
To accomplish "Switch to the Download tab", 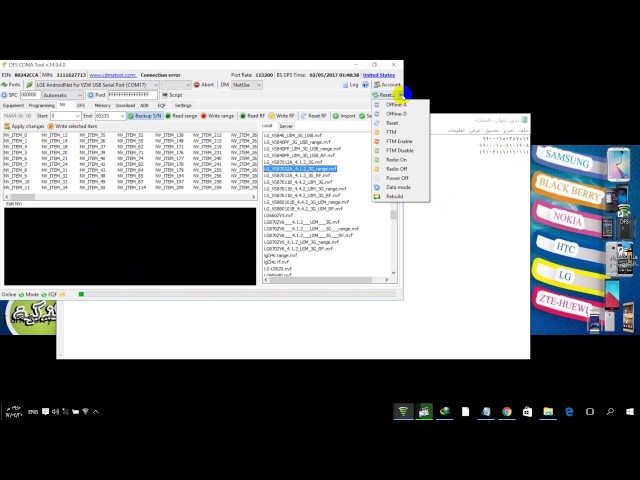I will (x=125, y=105).
